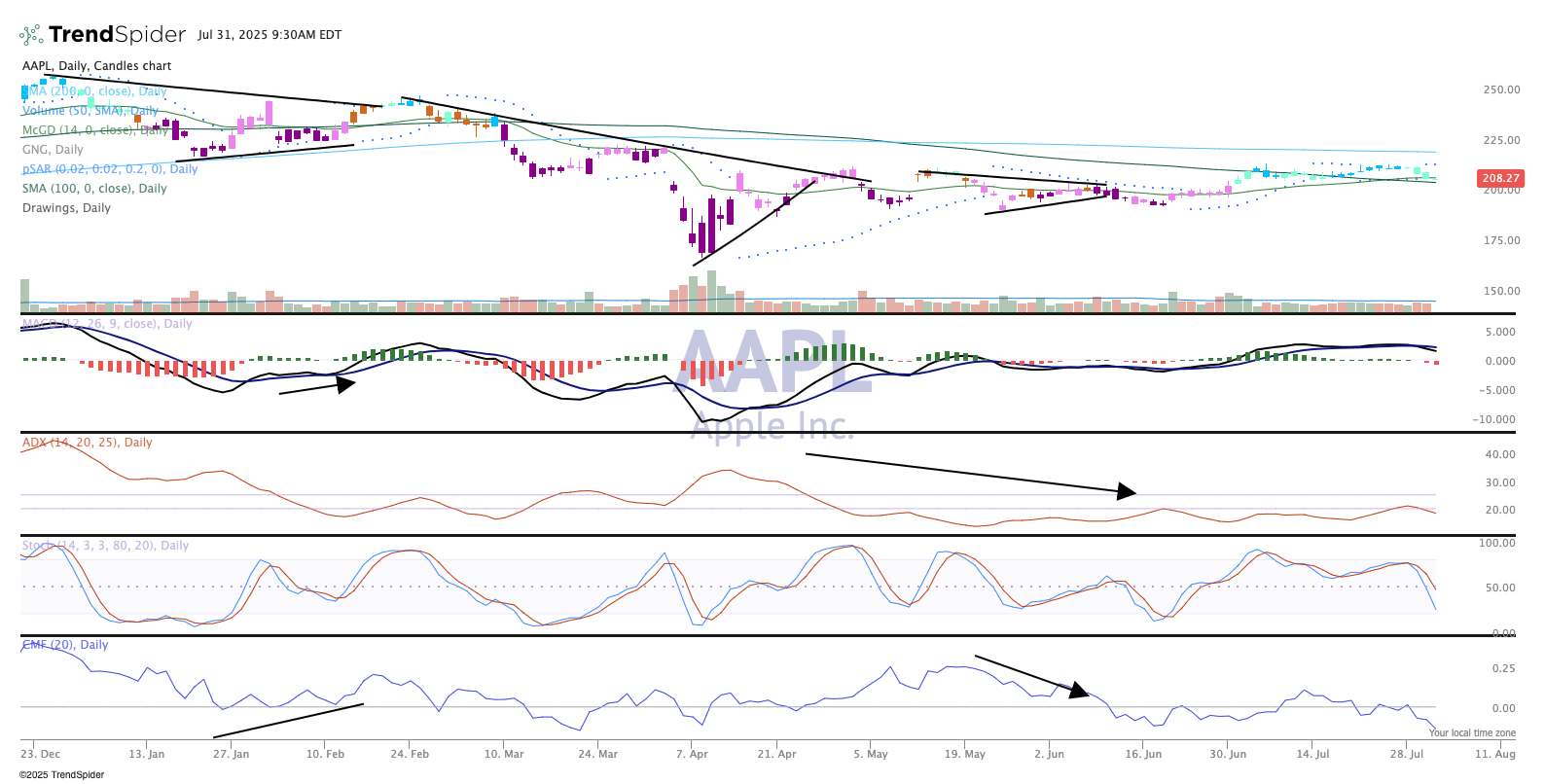Click the Drawings, Daily legend entry
Viewport: 1545px width, 784px height.
click(66, 208)
